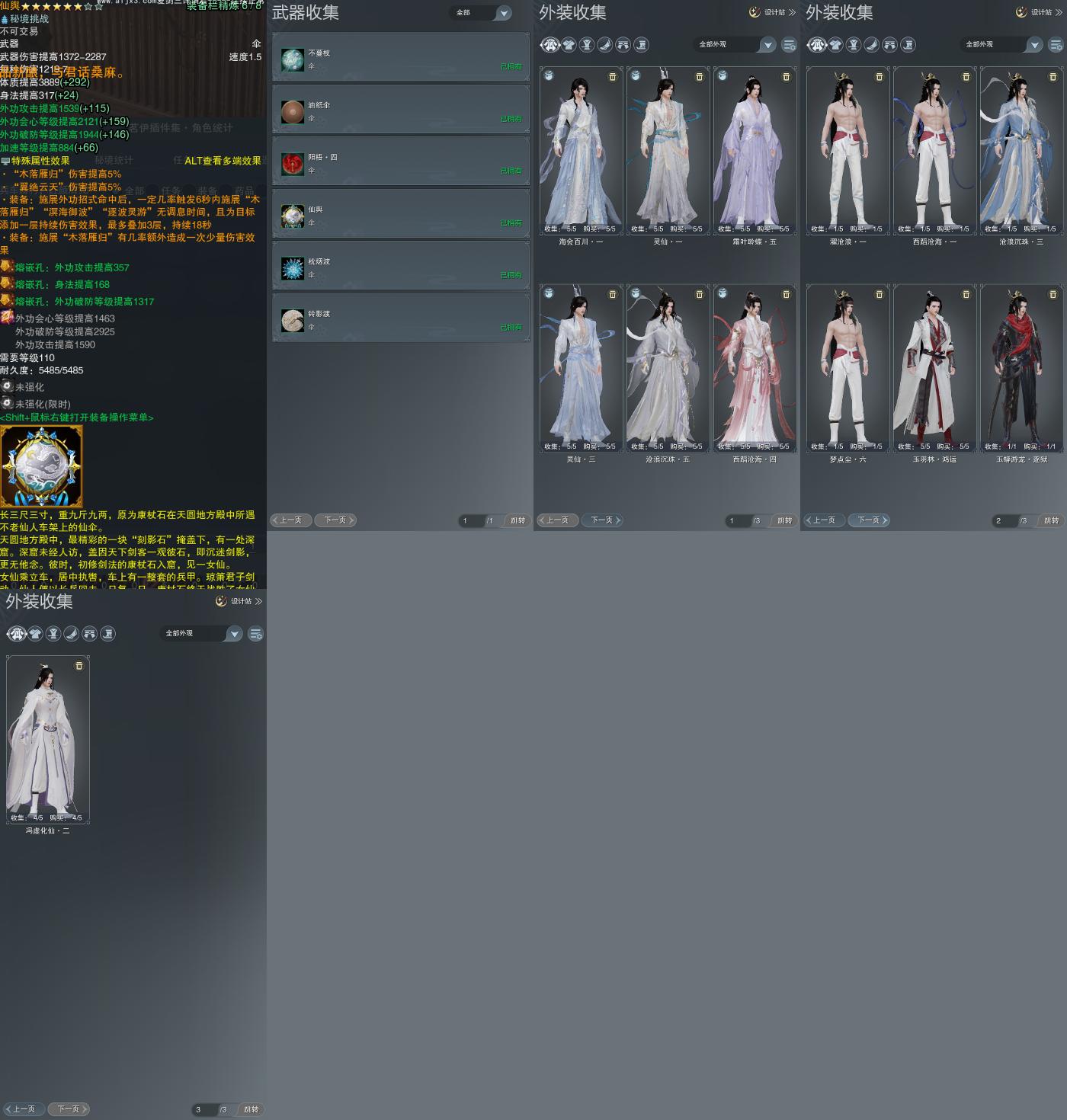
Task: Expand 设计站 arrows in page 2 outfit panel
Action: pyautogui.click(x=1059, y=12)
